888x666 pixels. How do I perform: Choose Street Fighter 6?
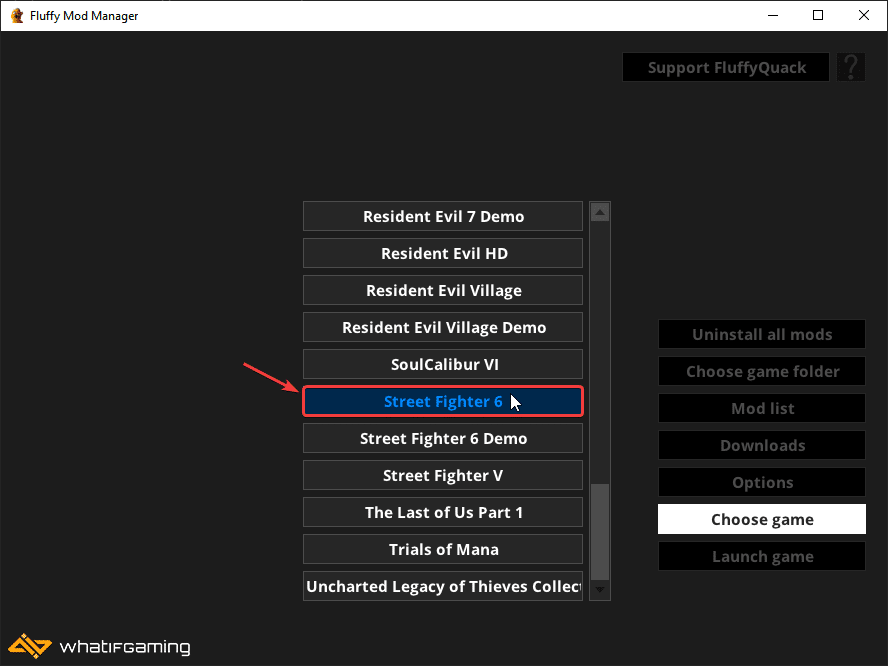click(443, 402)
